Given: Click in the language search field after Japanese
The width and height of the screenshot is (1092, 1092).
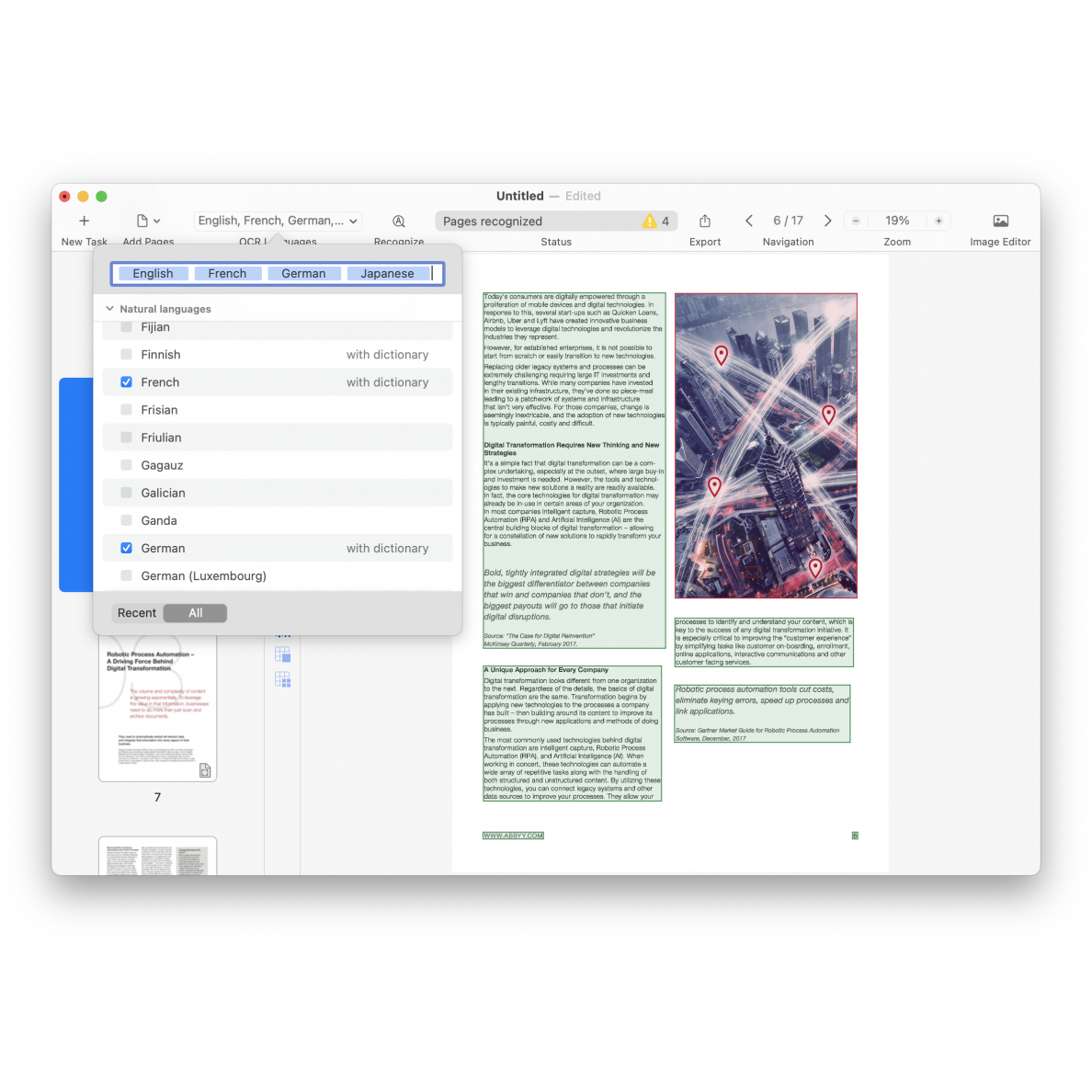Looking at the screenshot, I should coord(437,274).
